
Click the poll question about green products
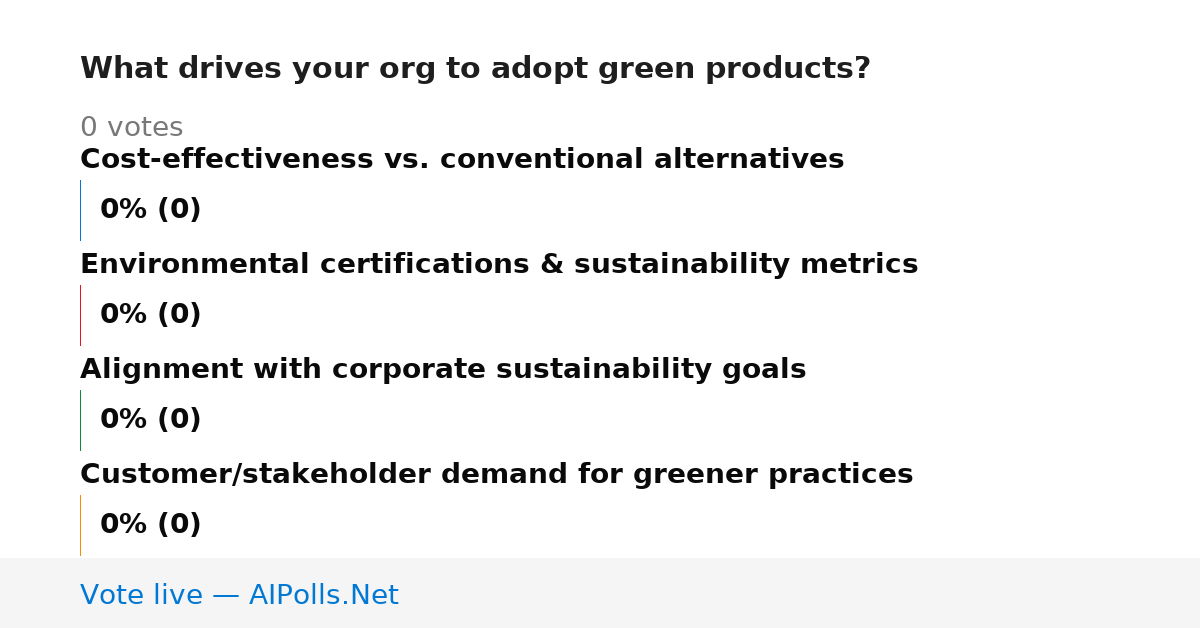click(475, 69)
